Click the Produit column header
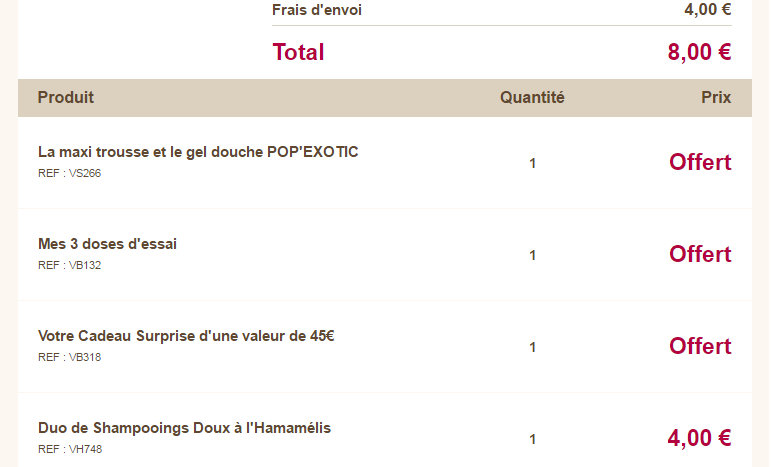 point(65,97)
